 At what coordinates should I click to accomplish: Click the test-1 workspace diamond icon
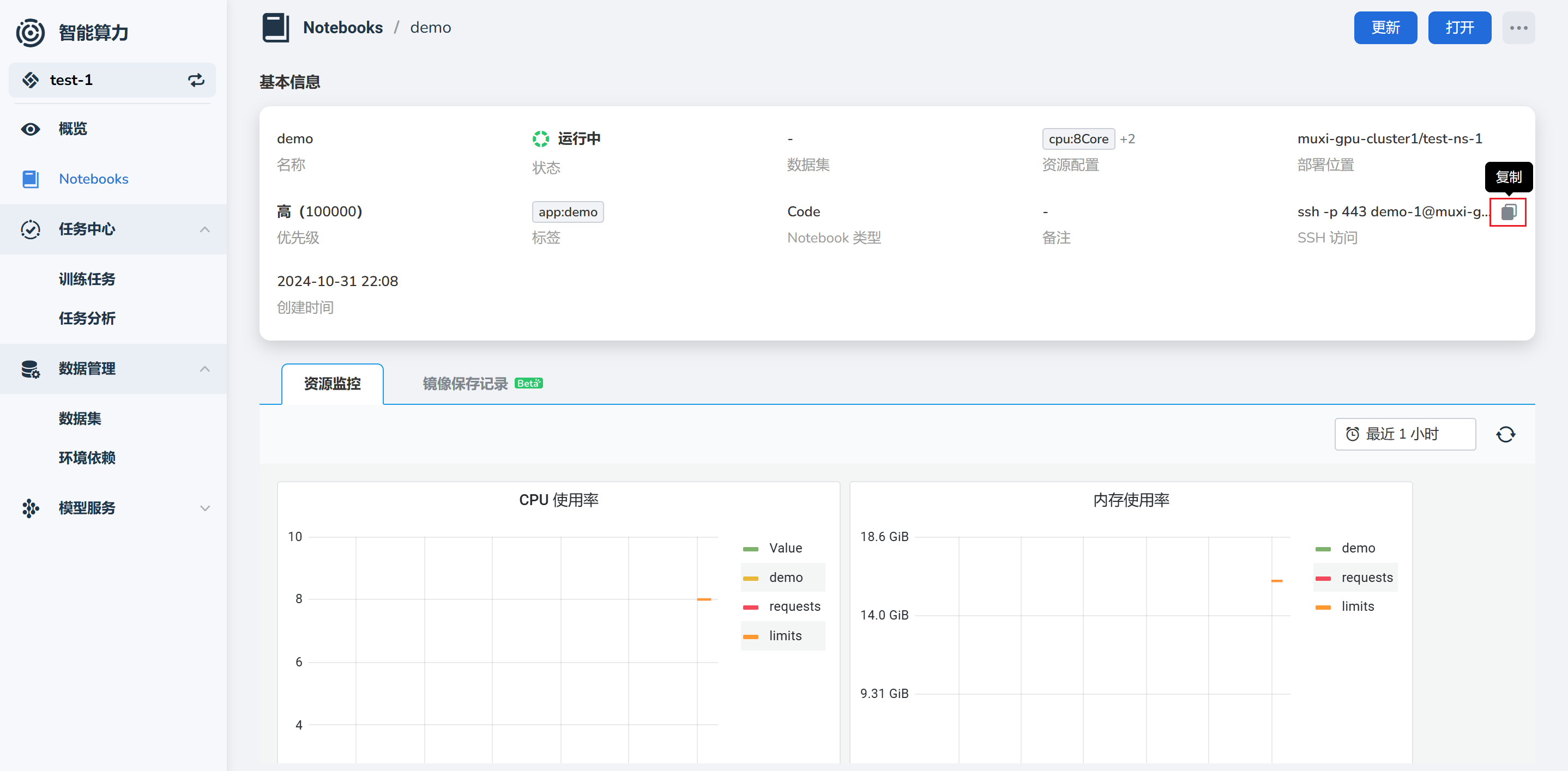click(31, 80)
